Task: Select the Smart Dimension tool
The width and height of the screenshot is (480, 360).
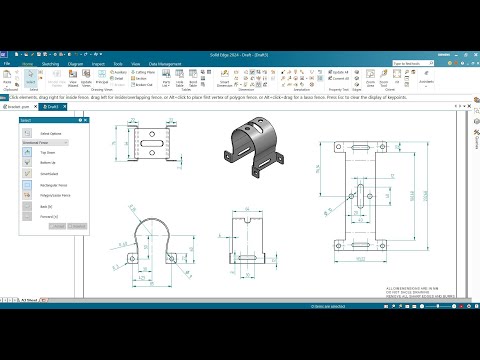Action: tap(224, 79)
